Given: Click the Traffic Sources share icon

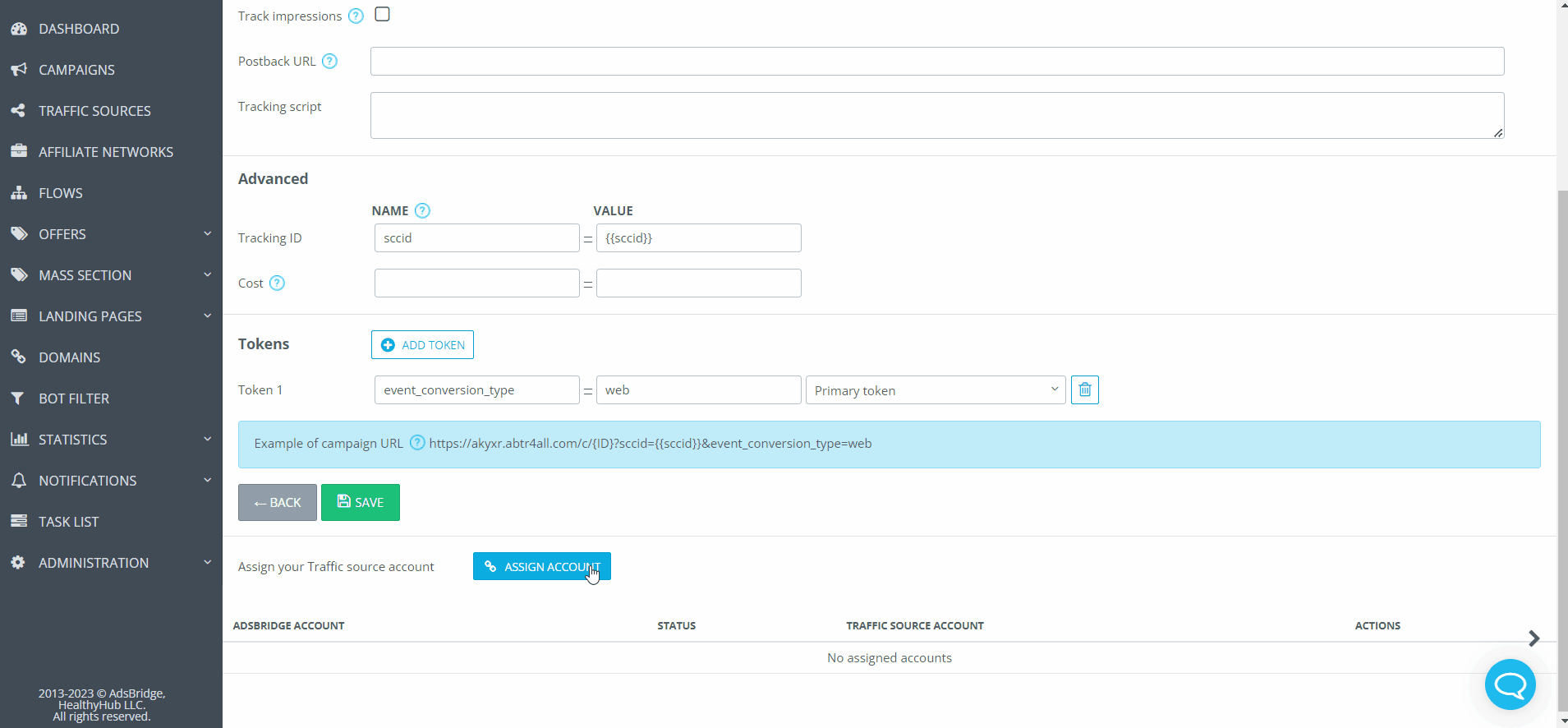Looking at the screenshot, I should point(19,111).
